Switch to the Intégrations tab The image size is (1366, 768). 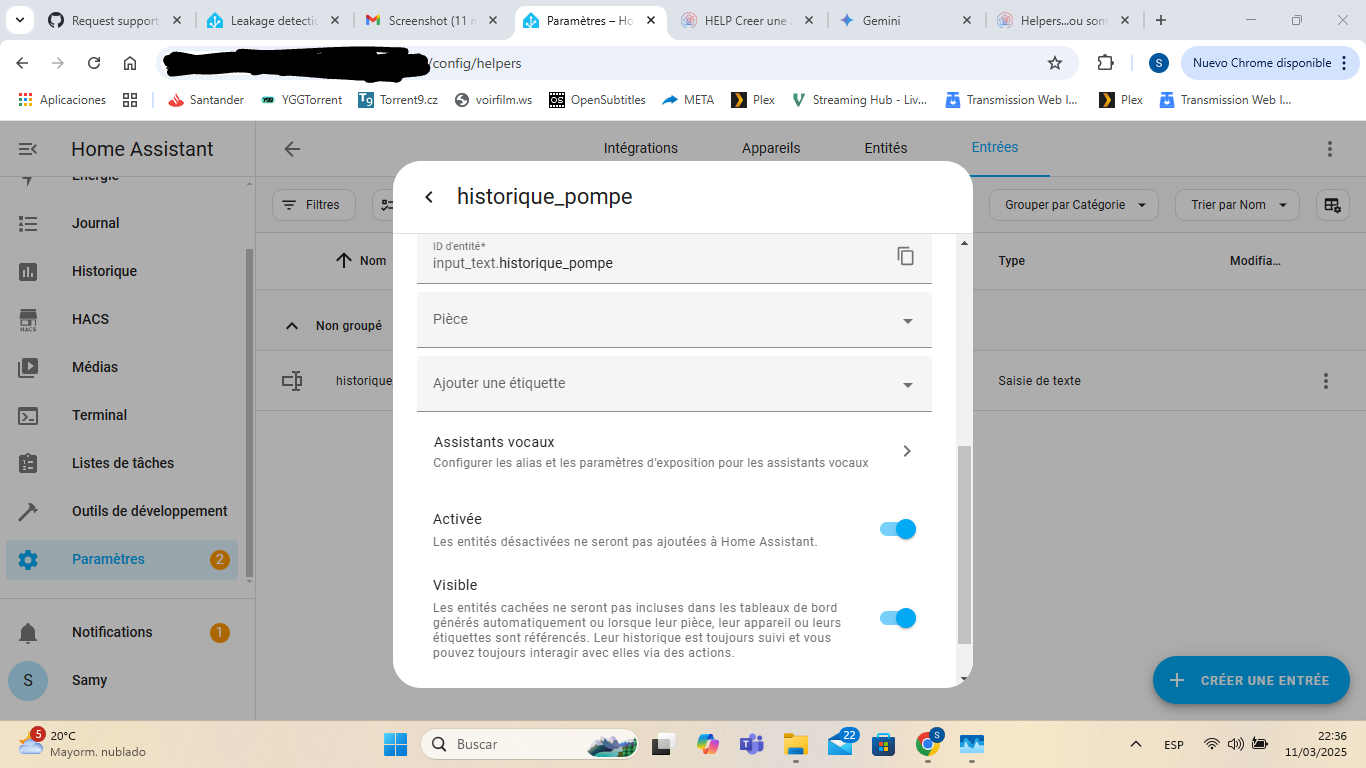click(640, 148)
